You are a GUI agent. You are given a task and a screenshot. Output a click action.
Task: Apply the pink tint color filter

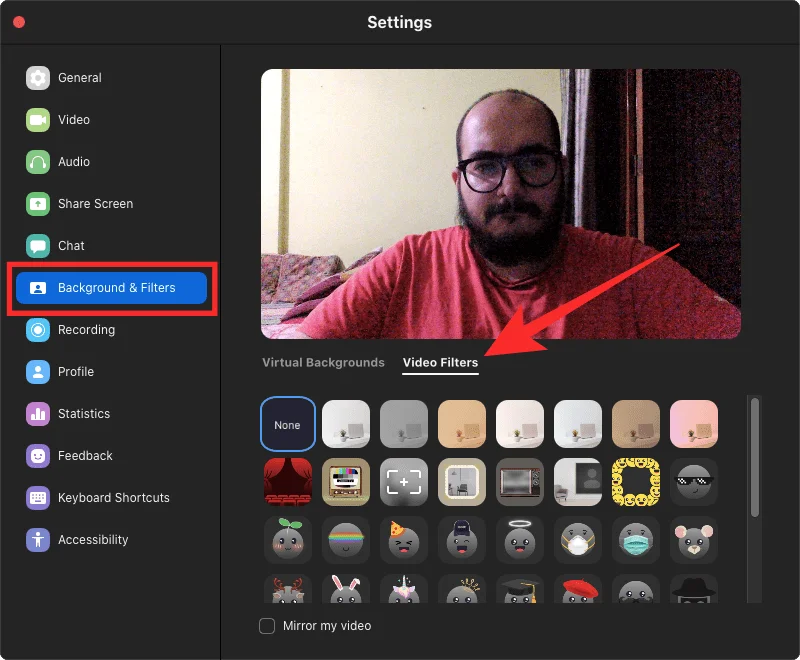(x=694, y=425)
